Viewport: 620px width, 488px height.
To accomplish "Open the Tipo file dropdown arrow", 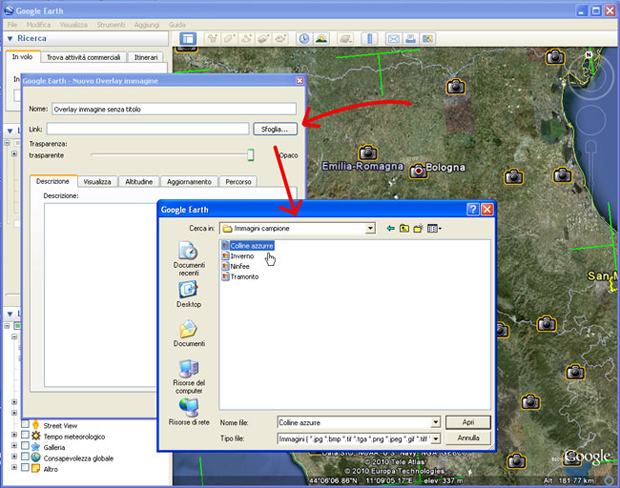I will (x=435, y=439).
